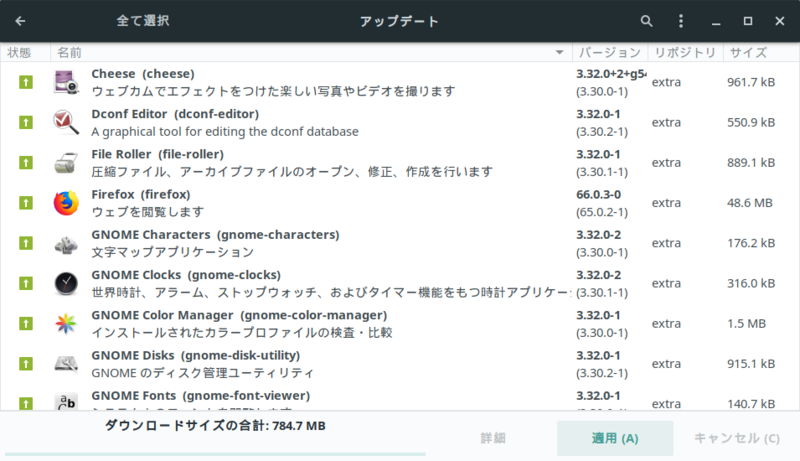Minimize the update window
The height and width of the screenshot is (461, 800).
[x=716, y=23]
